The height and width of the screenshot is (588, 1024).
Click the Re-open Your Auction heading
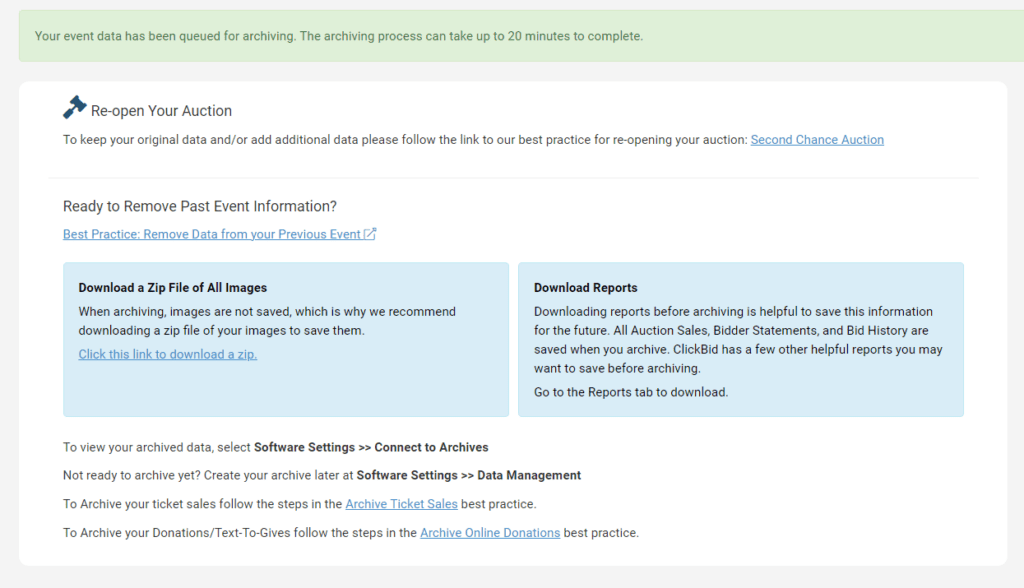[161, 111]
